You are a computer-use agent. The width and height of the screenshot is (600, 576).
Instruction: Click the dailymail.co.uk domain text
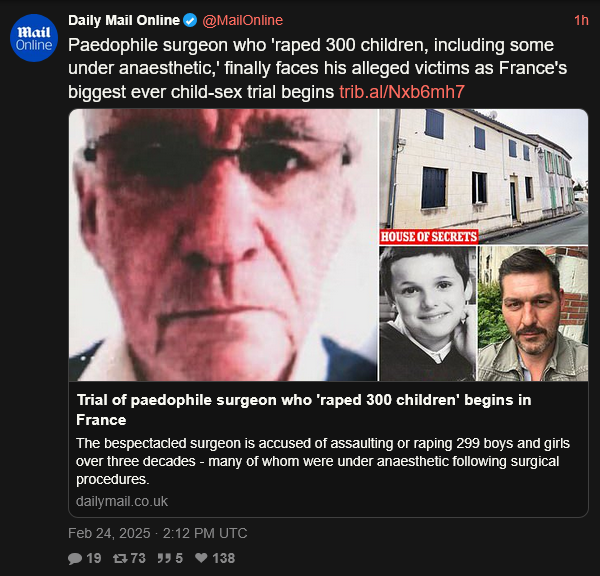pyautogui.click(x=122, y=501)
